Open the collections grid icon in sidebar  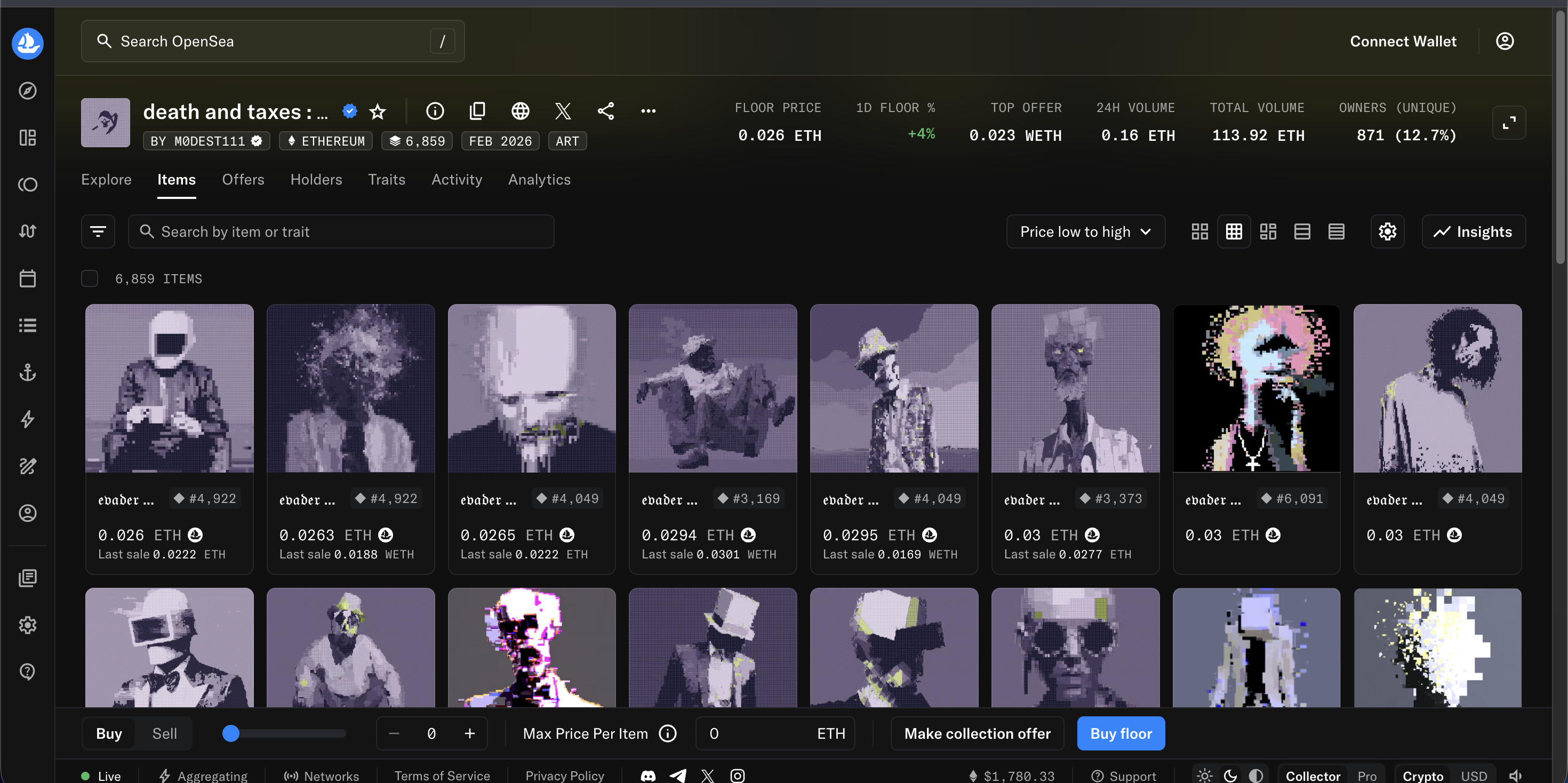coord(27,138)
